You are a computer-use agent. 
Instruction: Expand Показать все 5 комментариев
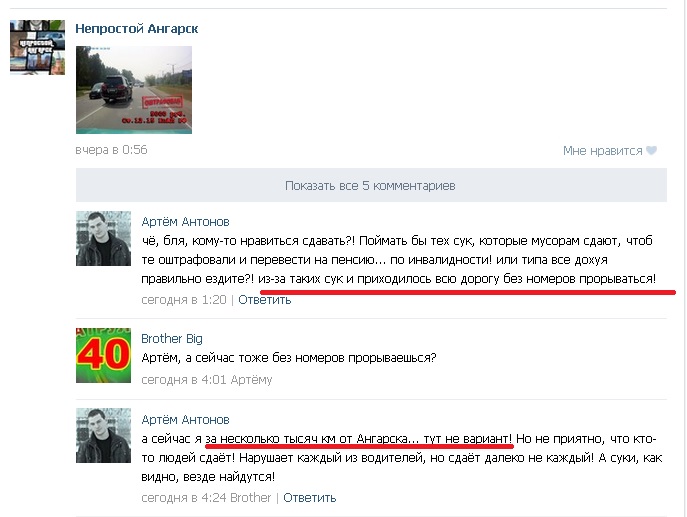coord(371,186)
